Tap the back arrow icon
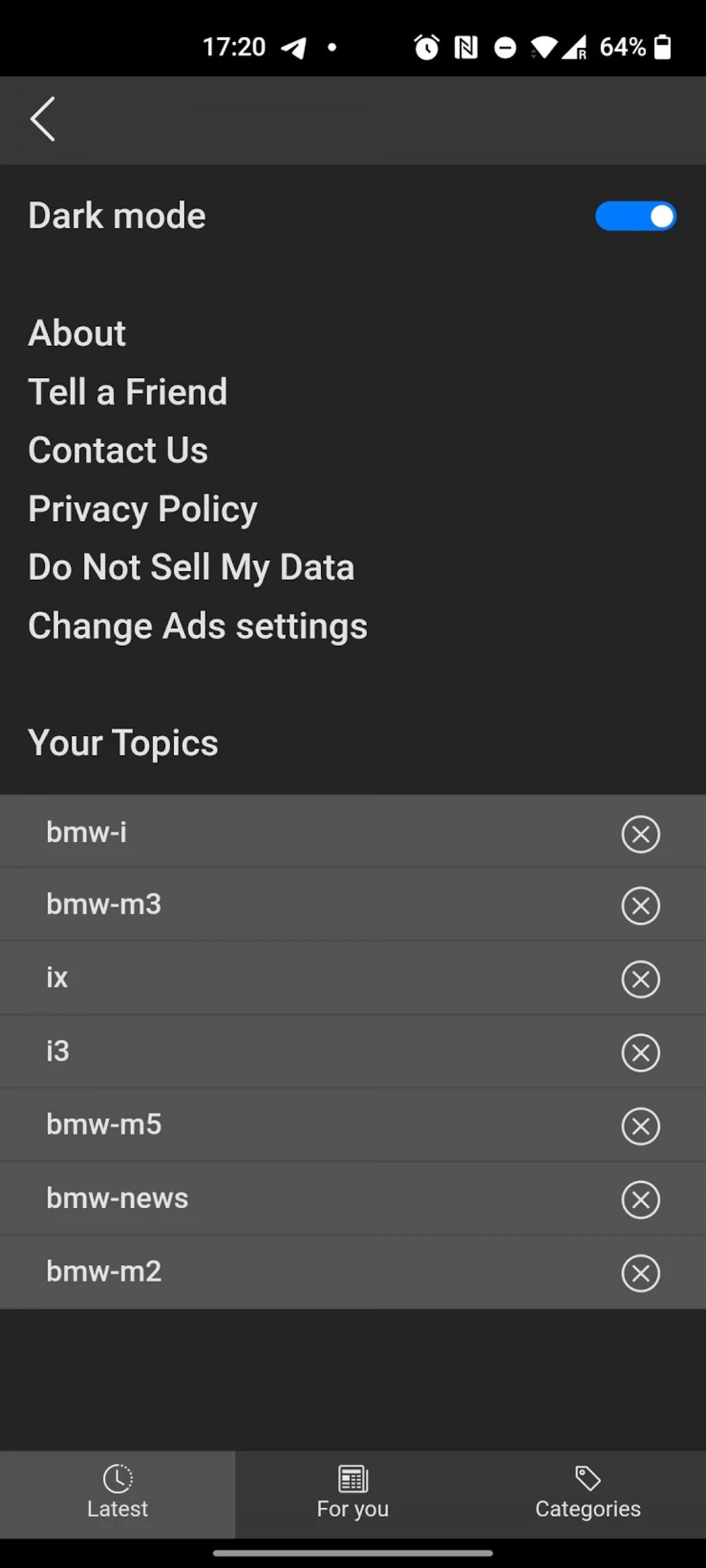 click(43, 119)
